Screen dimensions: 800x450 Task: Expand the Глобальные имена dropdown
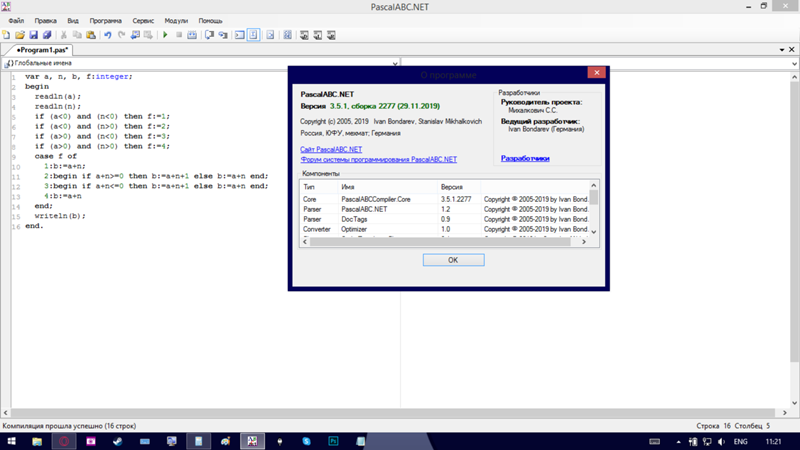tap(394, 64)
